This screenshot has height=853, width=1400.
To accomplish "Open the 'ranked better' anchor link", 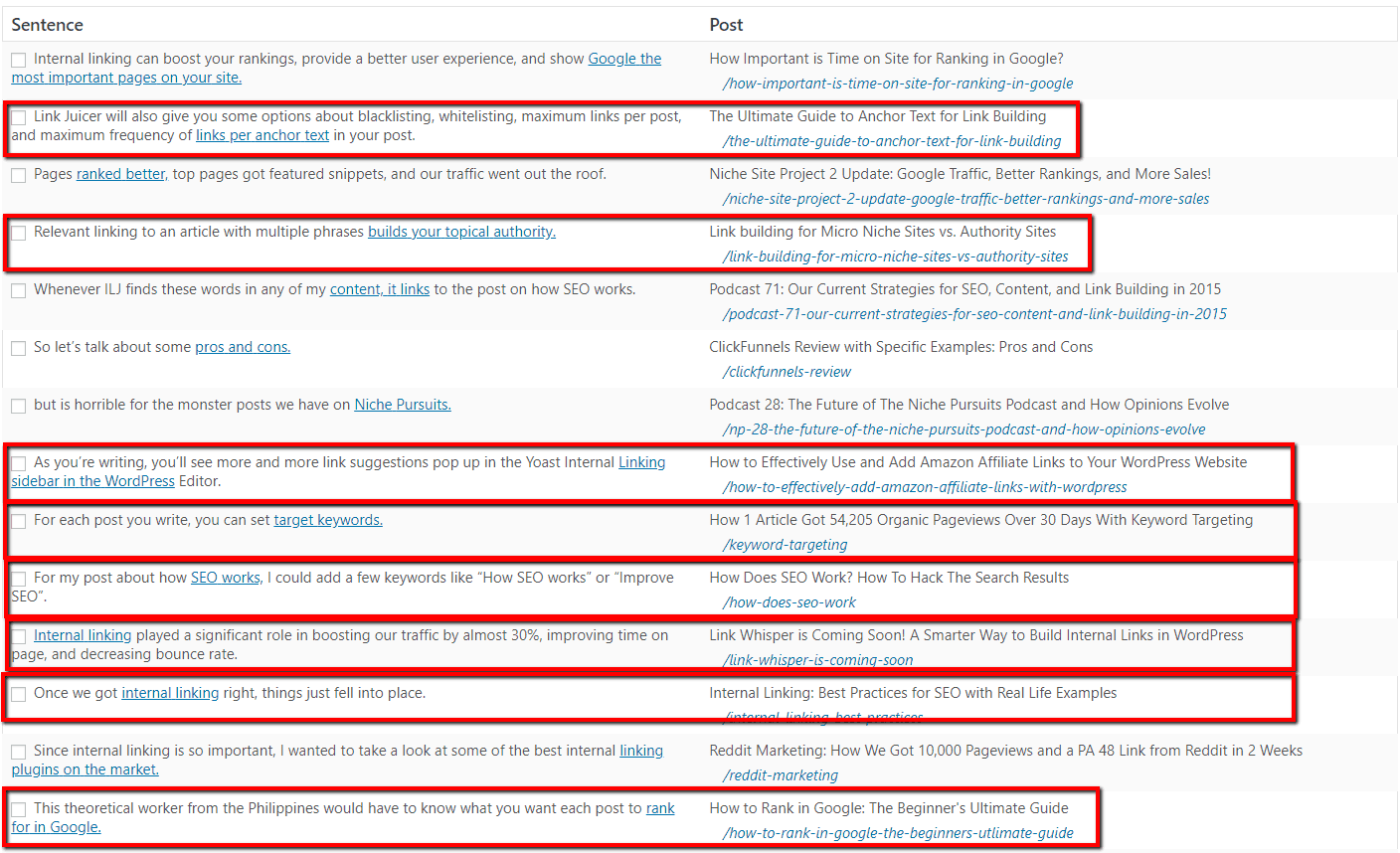I will [120, 174].
